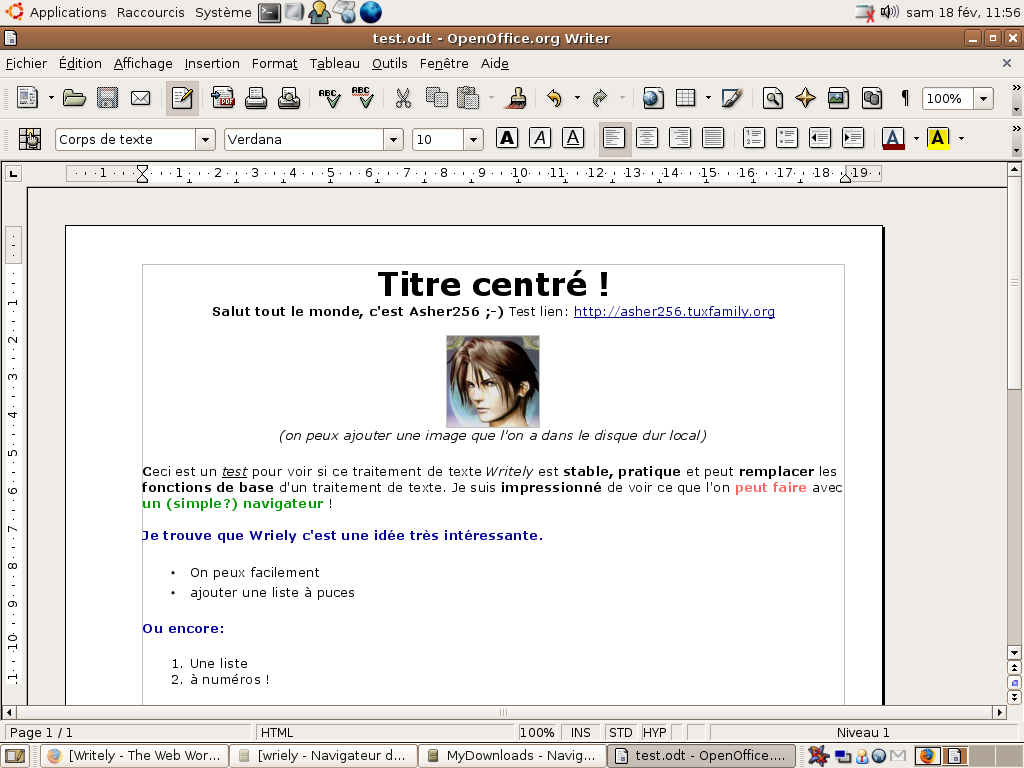The image size is (1024, 768).
Task: Select the Format Paintbrush tool
Action: (x=518, y=98)
